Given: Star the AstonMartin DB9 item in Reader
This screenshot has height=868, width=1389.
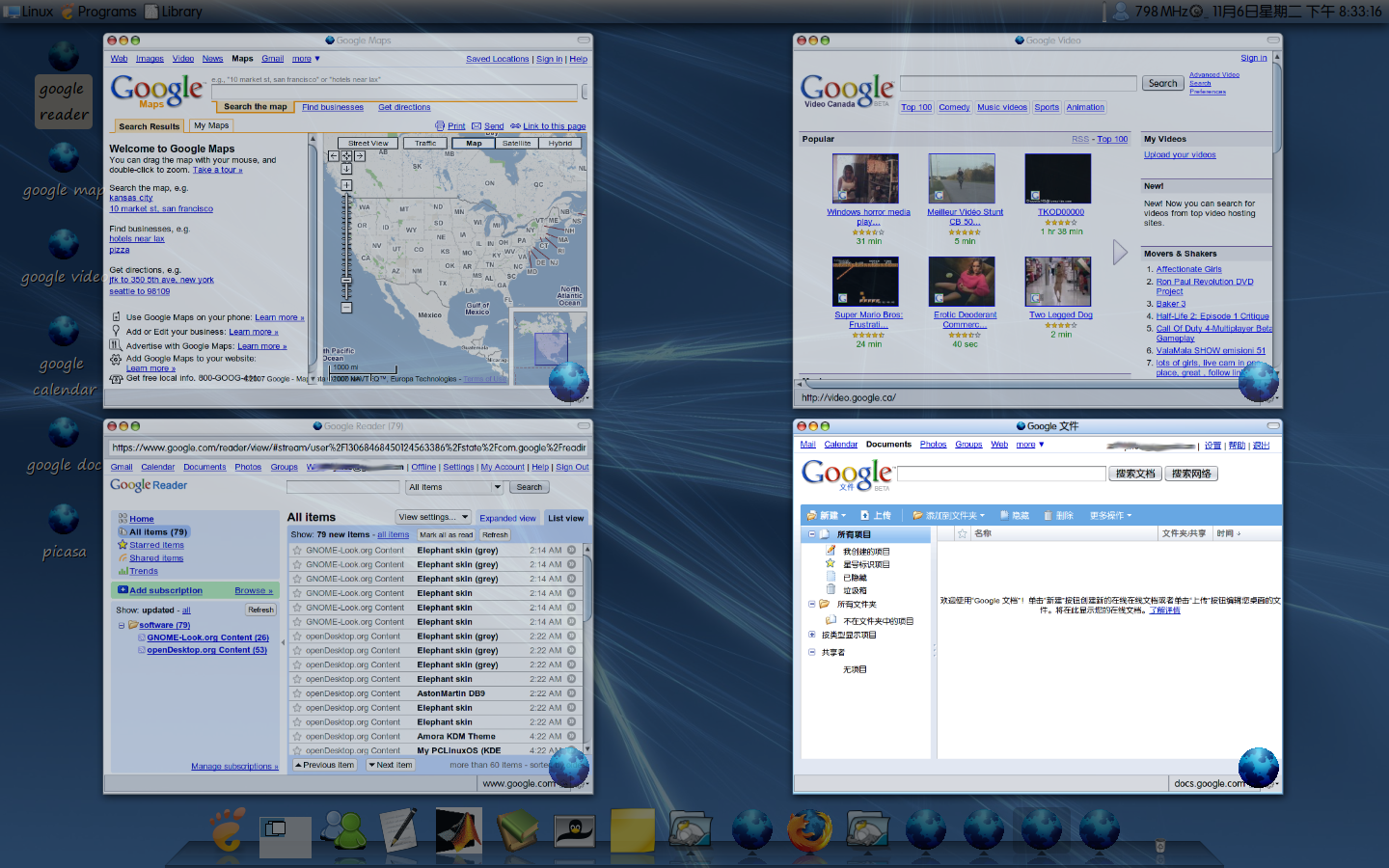Looking at the screenshot, I should (x=298, y=693).
